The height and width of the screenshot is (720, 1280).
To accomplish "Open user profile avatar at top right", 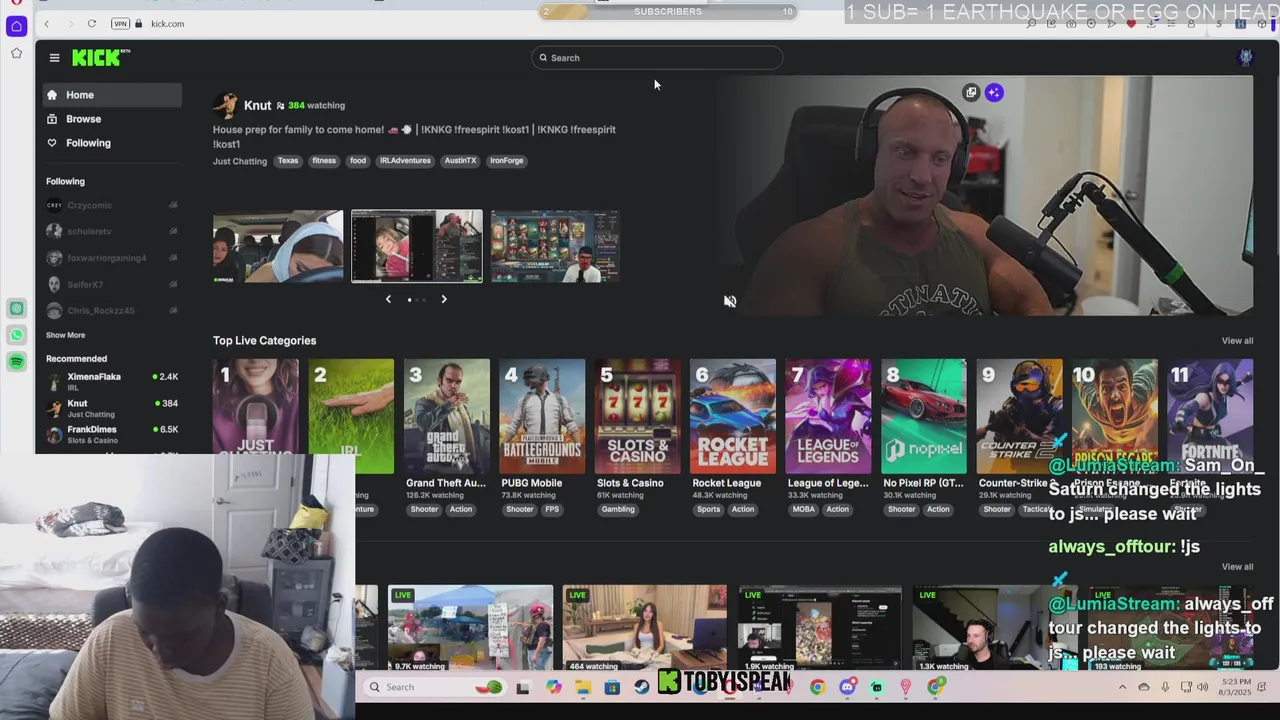I will coord(1245,58).
